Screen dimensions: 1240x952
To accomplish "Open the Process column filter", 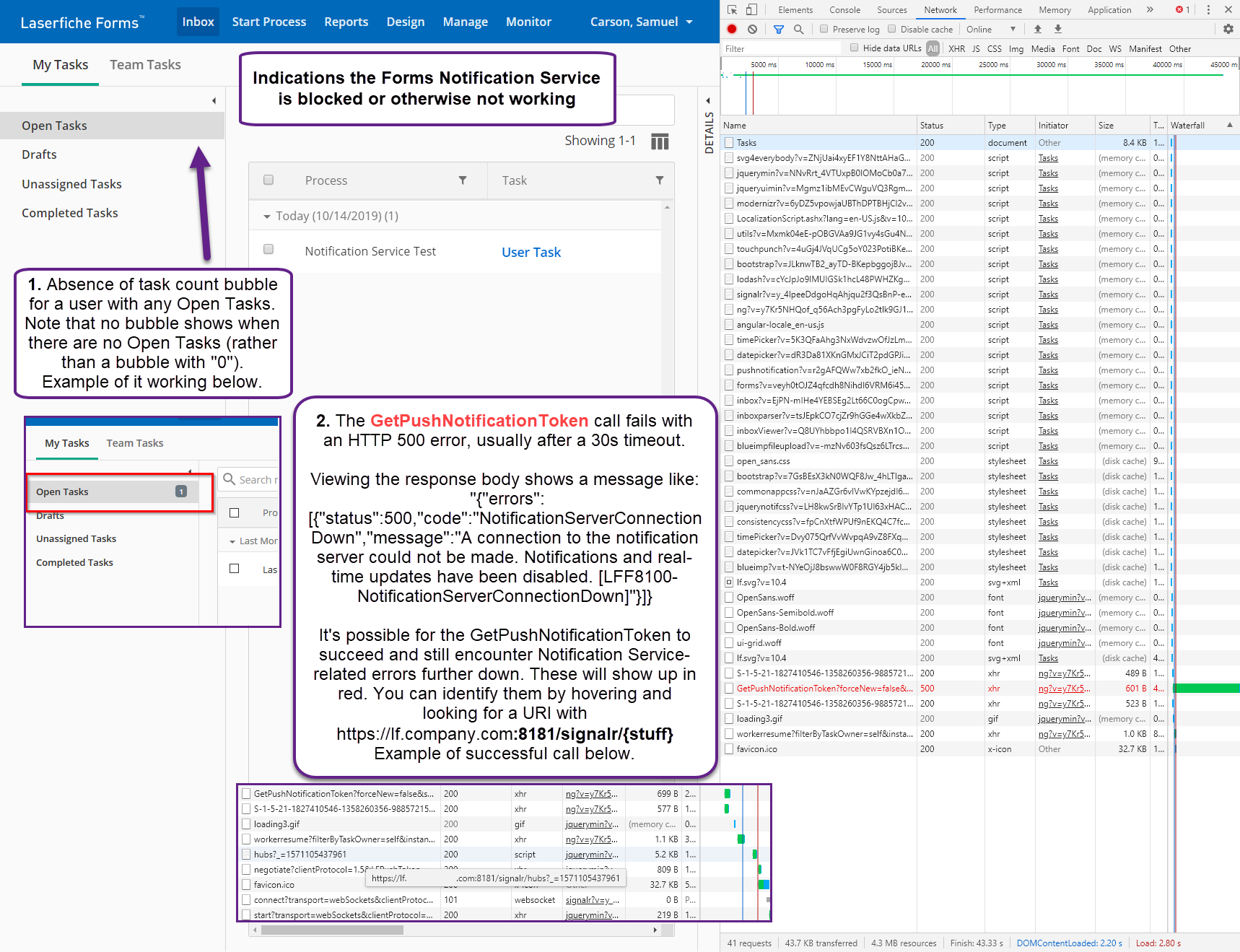I will coord(463,180).
